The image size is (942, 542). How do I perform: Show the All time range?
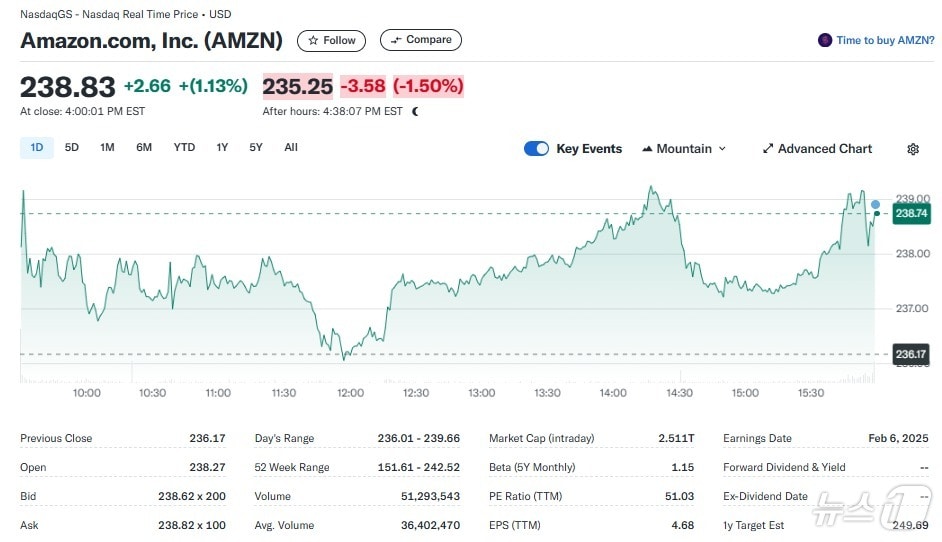pyautogui.click(x=291, y=148)
